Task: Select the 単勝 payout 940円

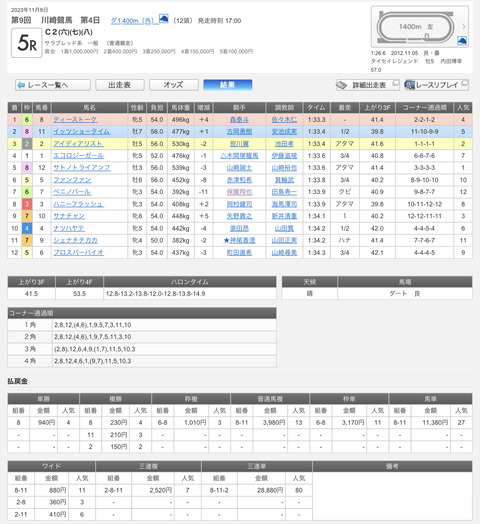Action: pyautogui.click(x=46, y=423)
